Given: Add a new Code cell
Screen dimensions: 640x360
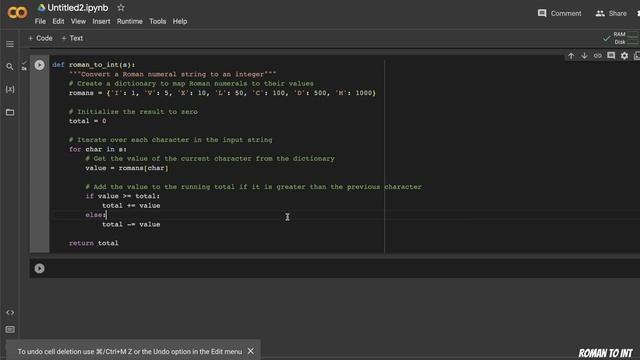Looking at the screenshot, I should pyautogui.click(x=40, y=38).
